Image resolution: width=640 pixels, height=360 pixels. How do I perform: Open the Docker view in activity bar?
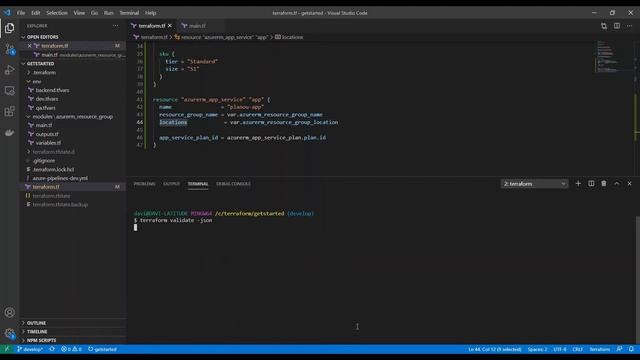9,133
